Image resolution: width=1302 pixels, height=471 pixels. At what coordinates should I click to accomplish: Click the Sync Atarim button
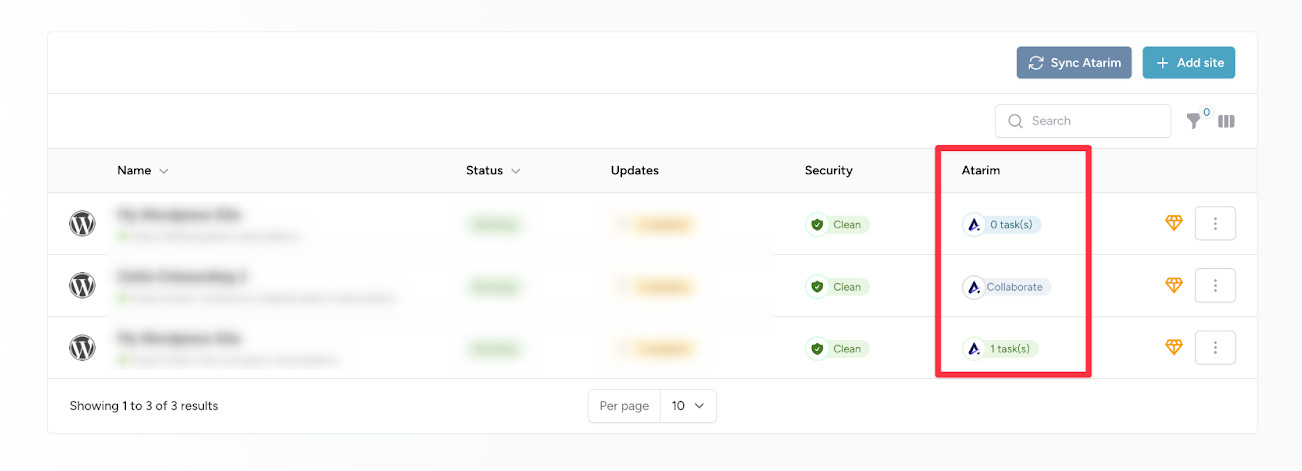[1074, 62]
